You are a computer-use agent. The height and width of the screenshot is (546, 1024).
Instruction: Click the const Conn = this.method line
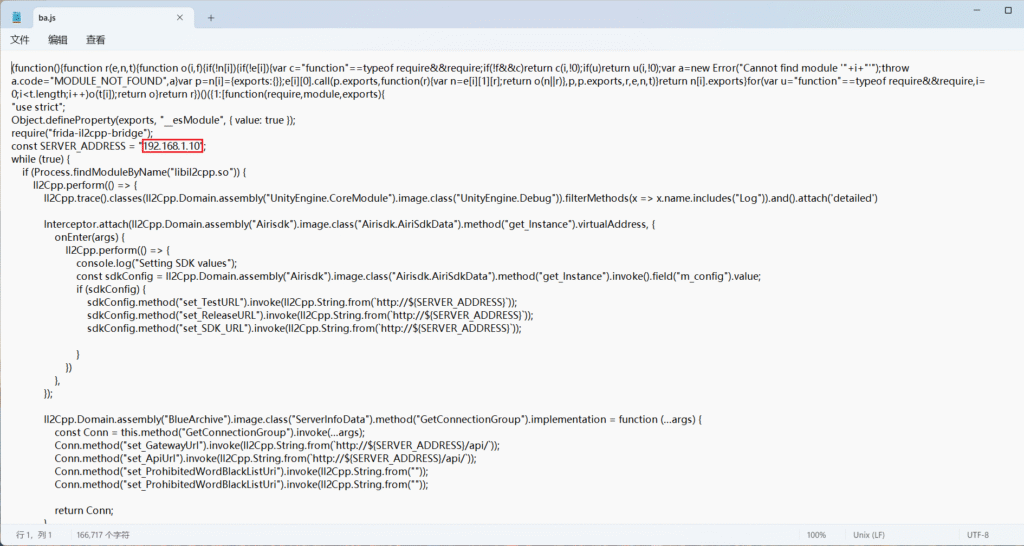pos(210,432)
